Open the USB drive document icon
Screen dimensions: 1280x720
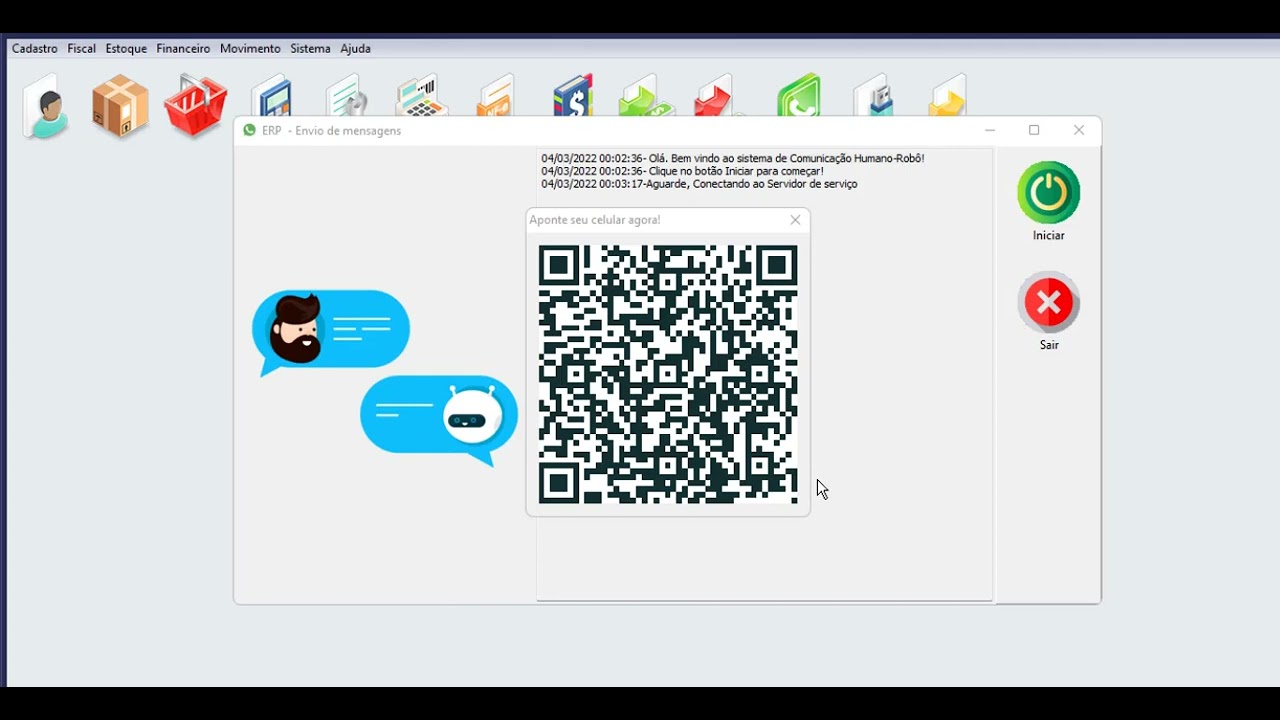point(873,96)
